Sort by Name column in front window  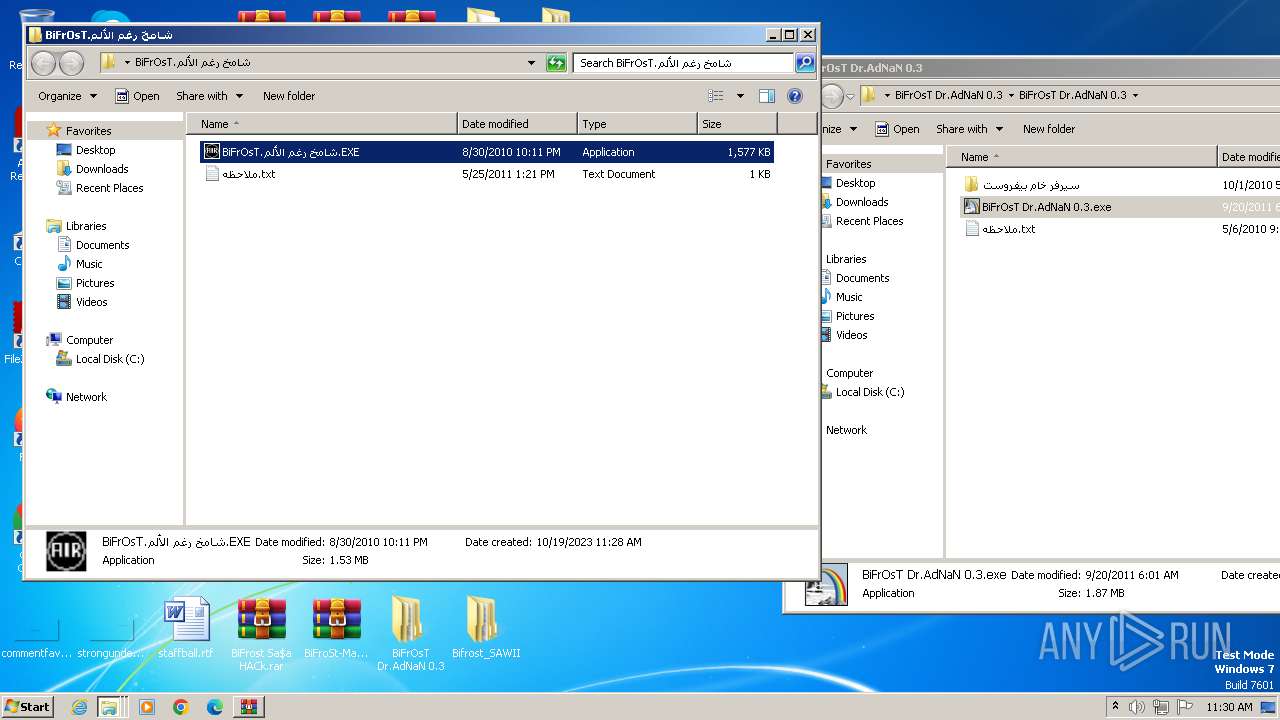322,124
